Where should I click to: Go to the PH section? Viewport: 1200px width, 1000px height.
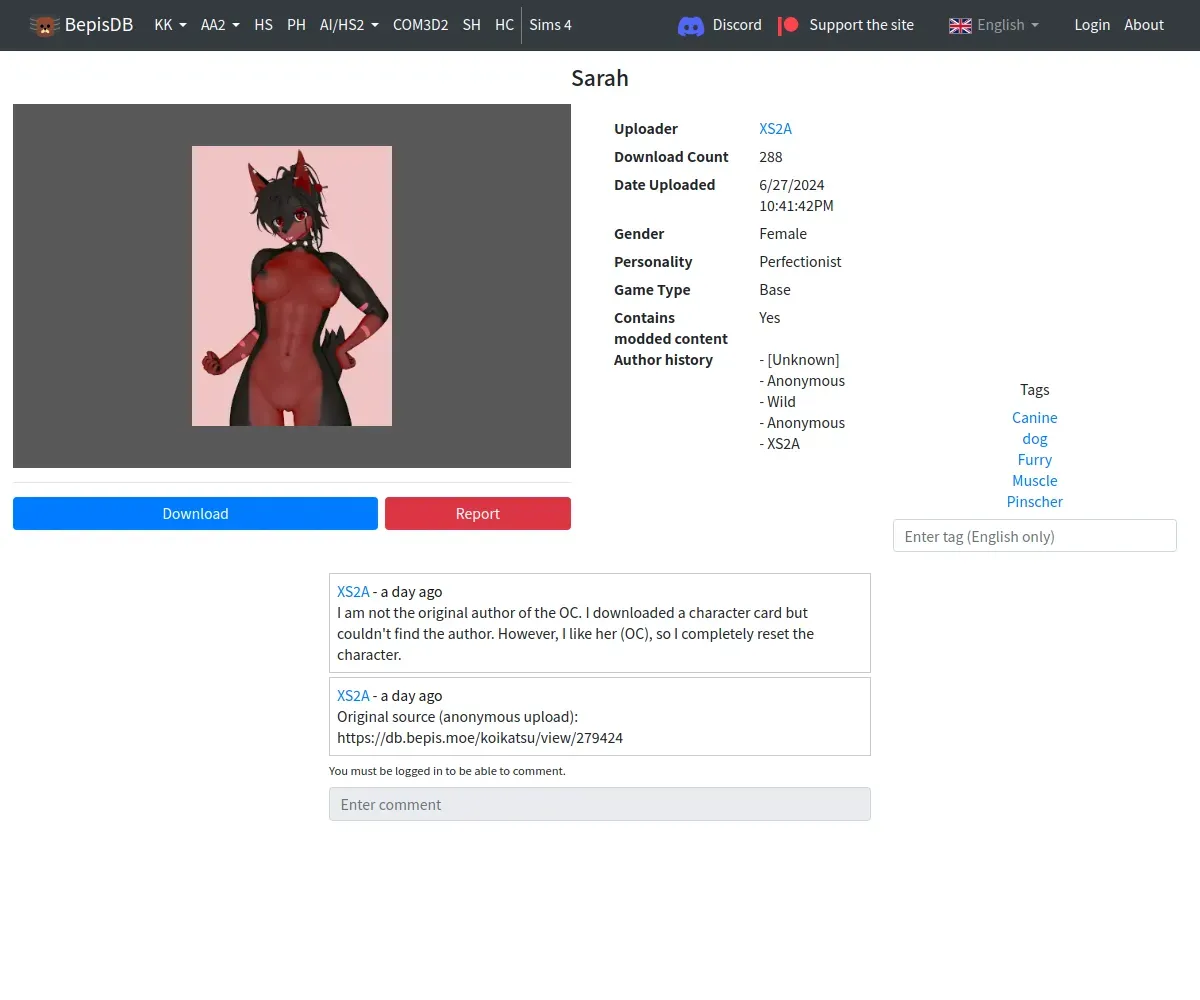point(296,25)
